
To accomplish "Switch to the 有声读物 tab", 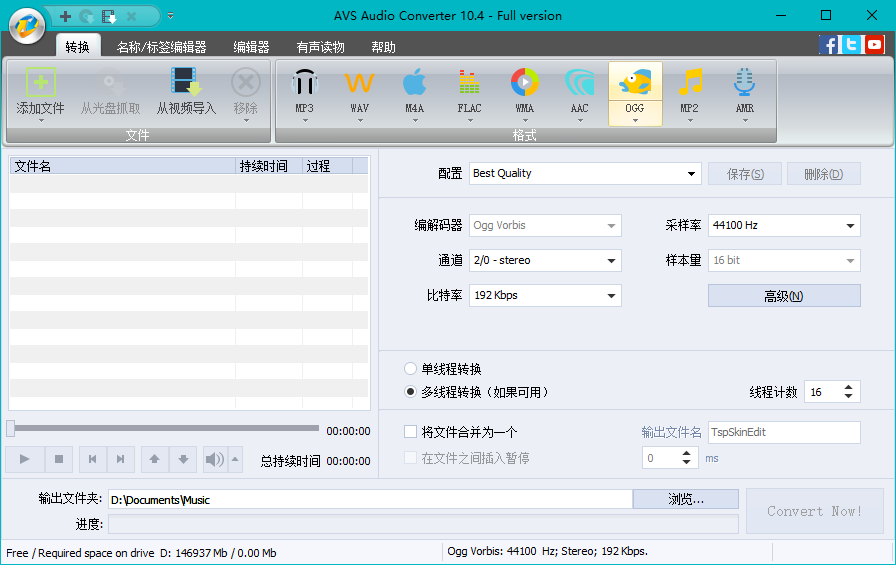I will pyautogui.click(x=321, y=47).
